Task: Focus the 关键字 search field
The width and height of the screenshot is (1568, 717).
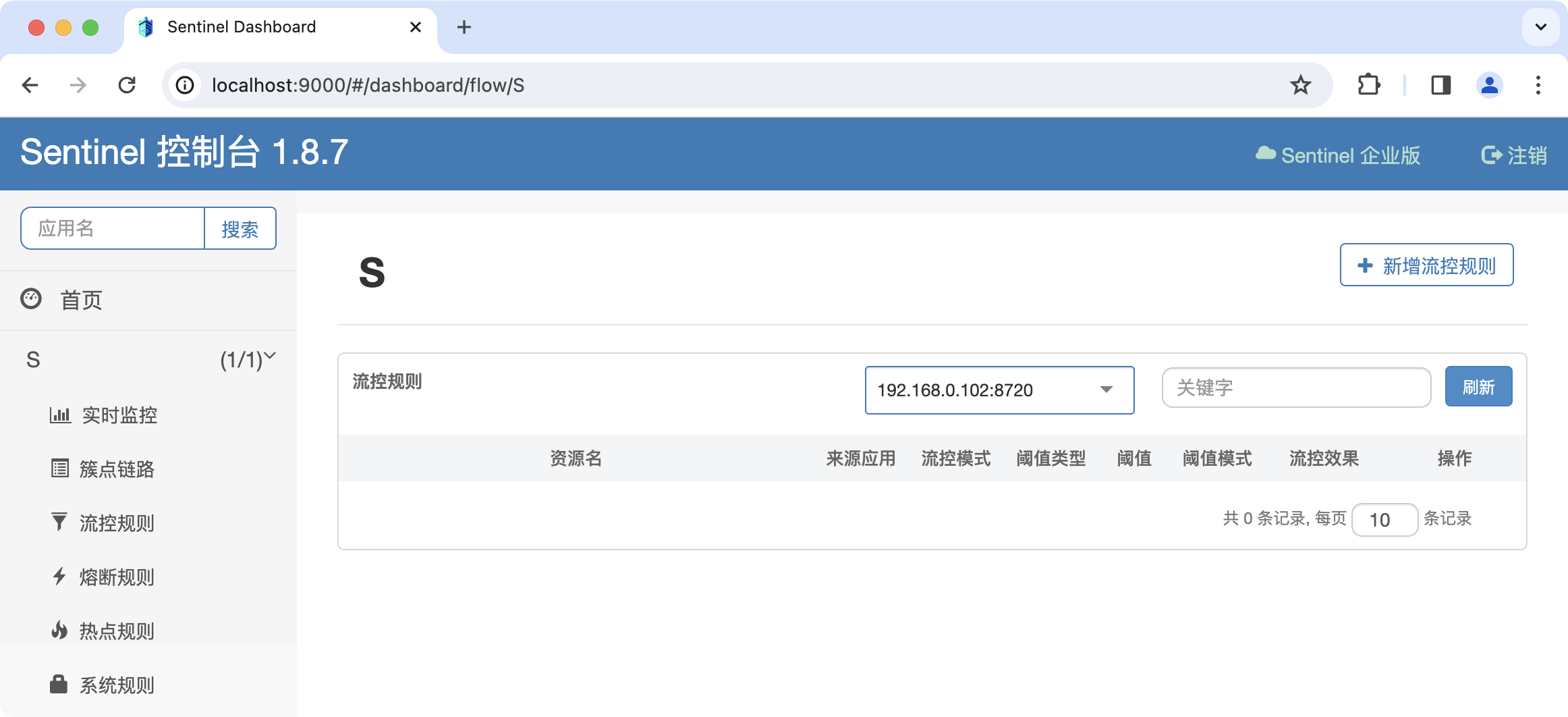Action: (1295, 388)
